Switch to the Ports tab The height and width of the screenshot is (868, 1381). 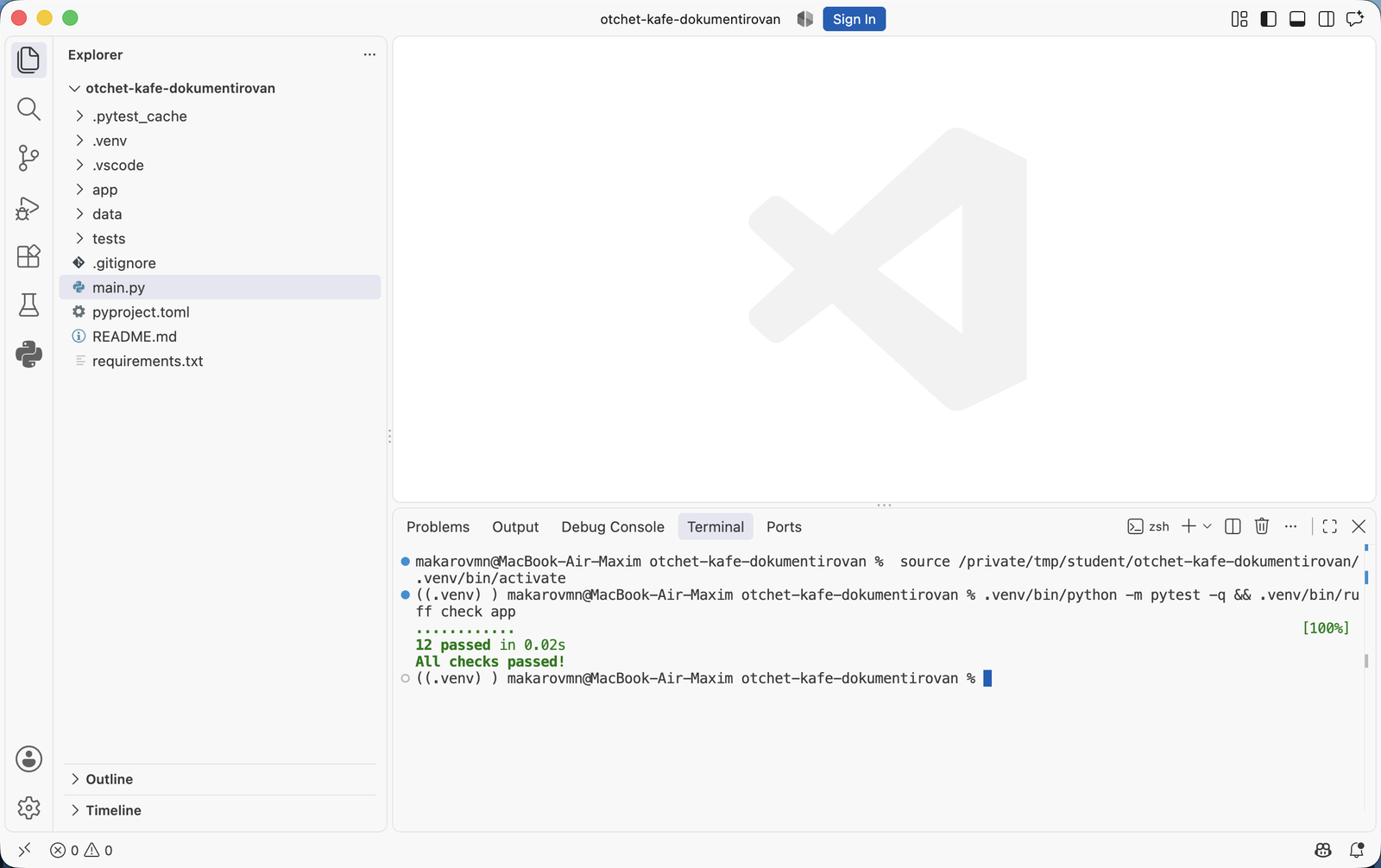(784, 526)
